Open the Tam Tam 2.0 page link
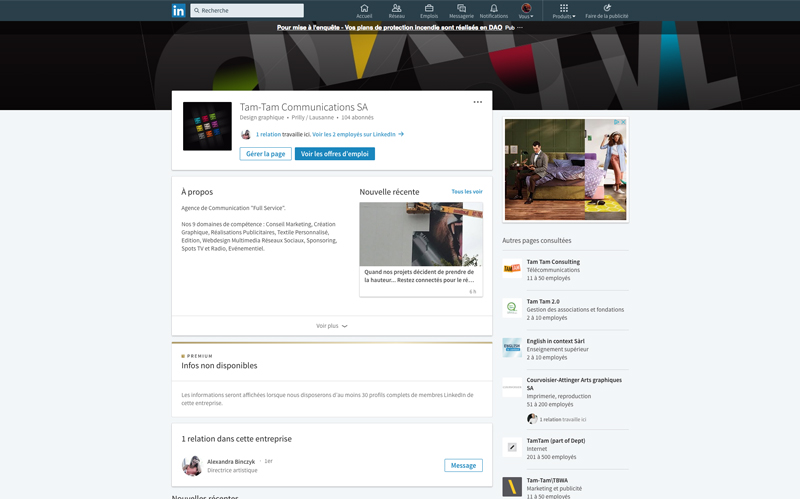The image size is (800, 499). click(x=543, y=302)
